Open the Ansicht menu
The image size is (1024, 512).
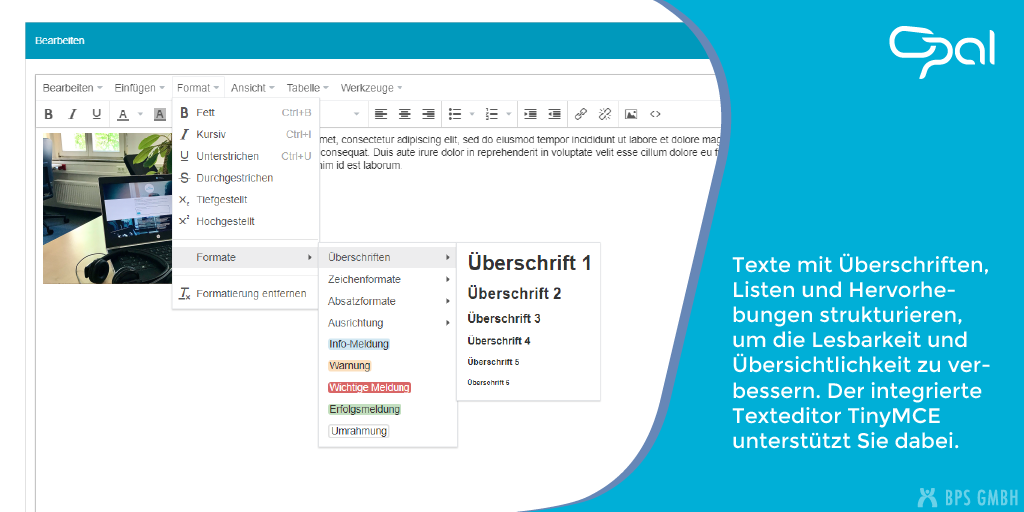point(252,88)
